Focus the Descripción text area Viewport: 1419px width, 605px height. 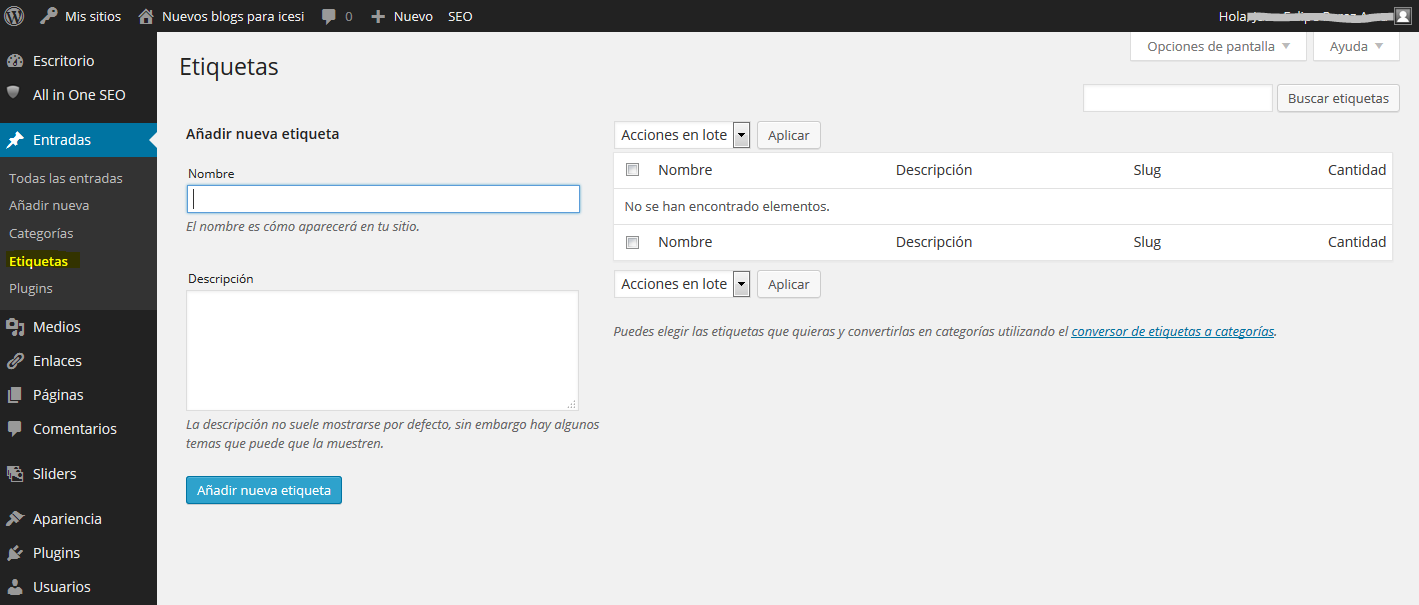click(382, 350)
